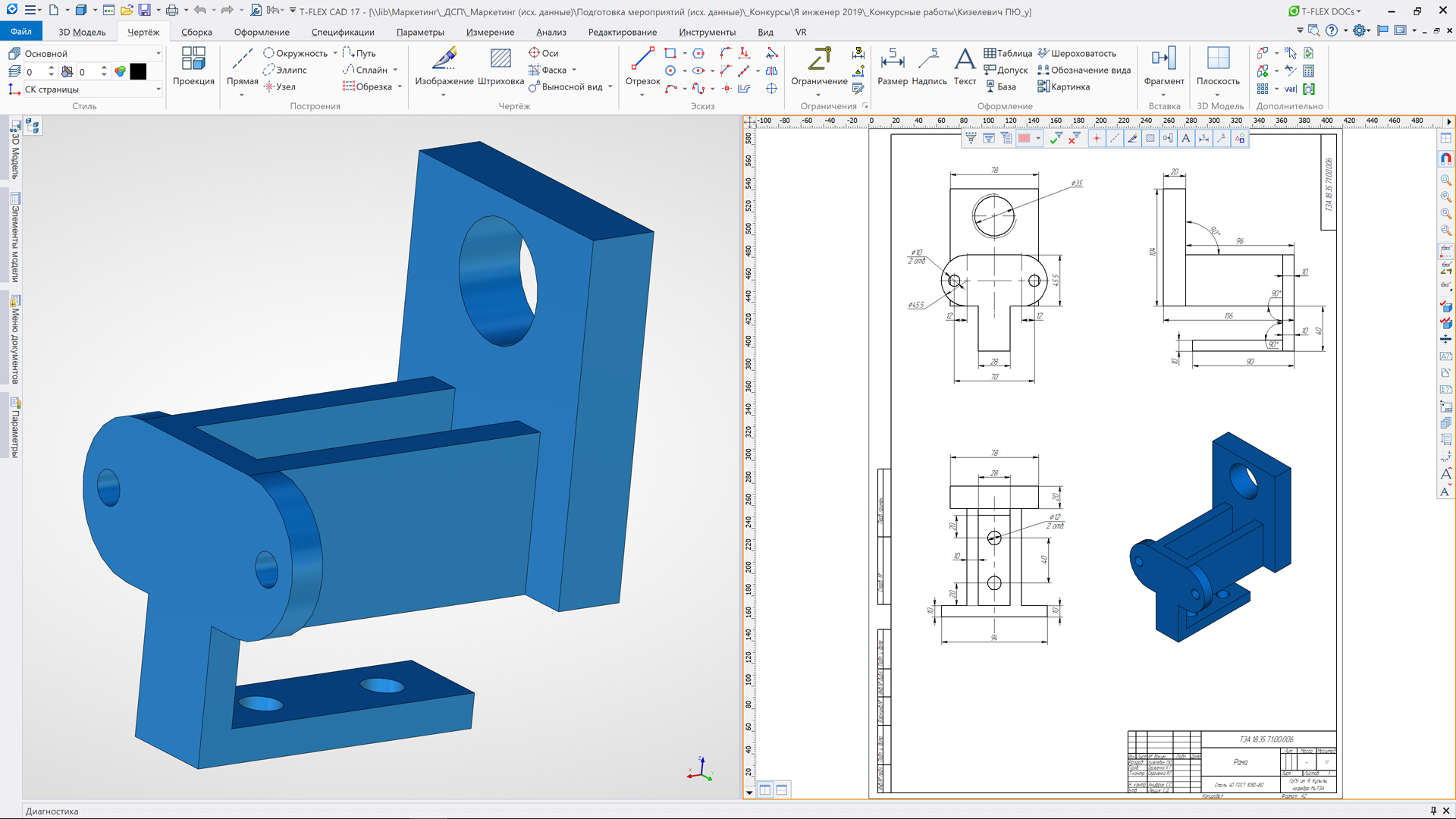Toggle nodes filter in selector toolbar
The width and height of the screenshot is (1456, 819).
tap(1097, 139)
